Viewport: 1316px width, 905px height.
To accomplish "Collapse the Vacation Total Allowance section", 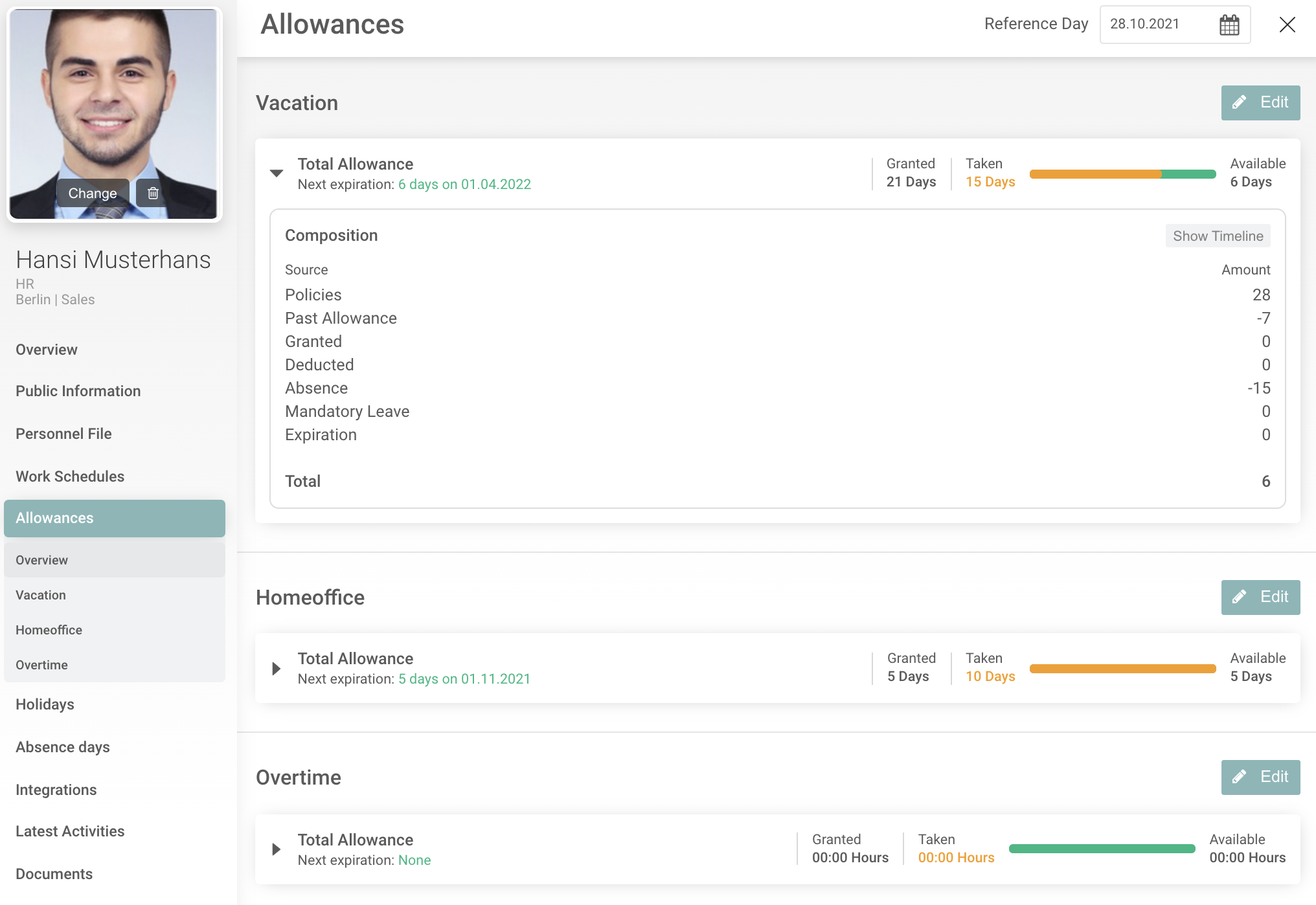I will [x=277, y=173].
